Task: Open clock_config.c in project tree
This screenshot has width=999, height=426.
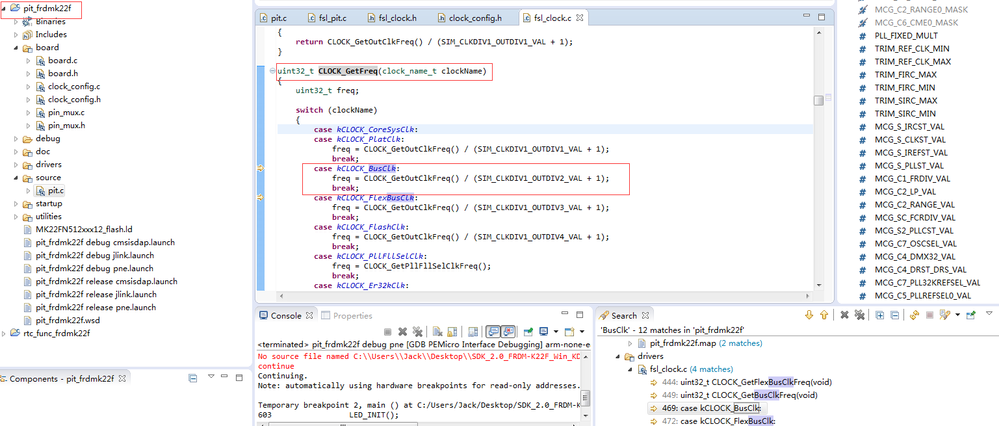Action: (x=74, y=87)
